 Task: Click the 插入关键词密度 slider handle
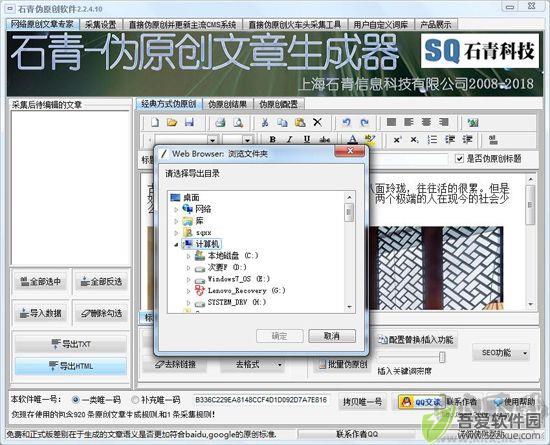[442, 357]
